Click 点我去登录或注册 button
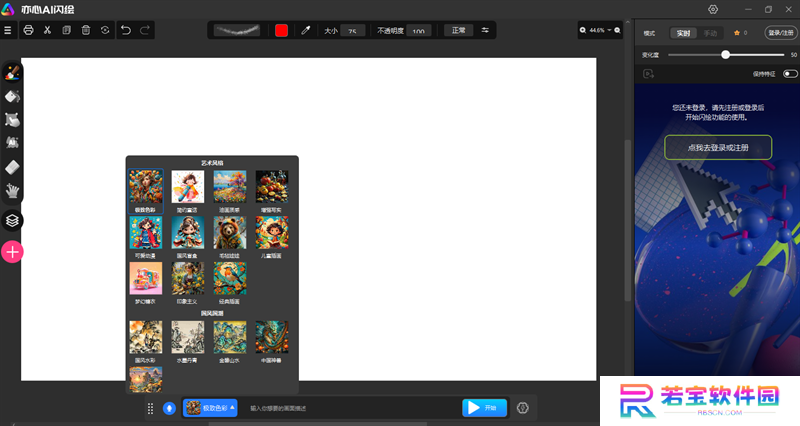Image resolution: width=800 pixels, height=426 pixels. [x=718, y=147]
